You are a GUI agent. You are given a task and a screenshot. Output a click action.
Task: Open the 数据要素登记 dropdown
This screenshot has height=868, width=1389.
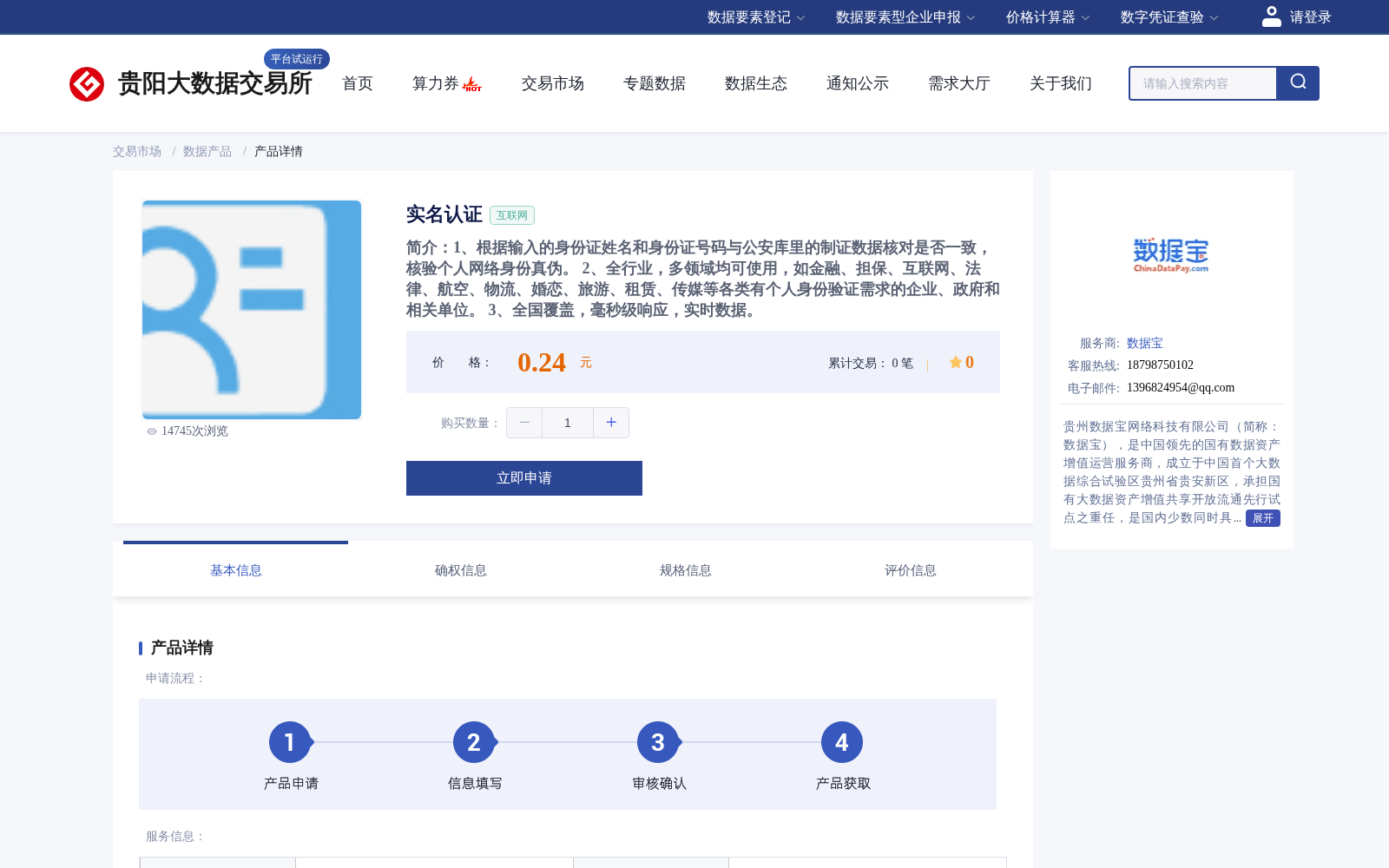756,17
